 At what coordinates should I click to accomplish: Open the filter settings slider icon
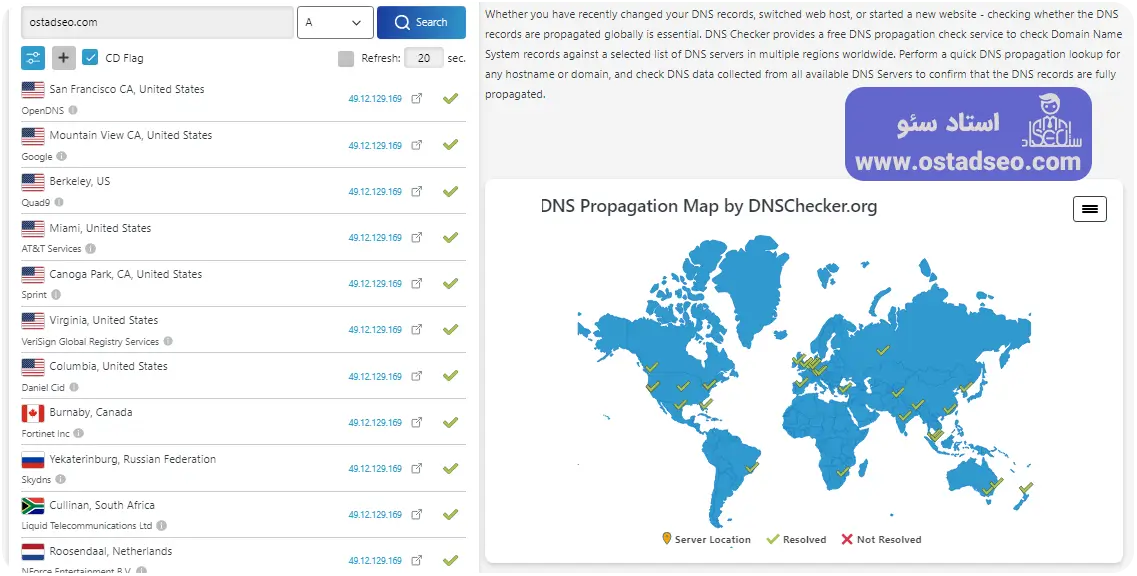(33, 58)
